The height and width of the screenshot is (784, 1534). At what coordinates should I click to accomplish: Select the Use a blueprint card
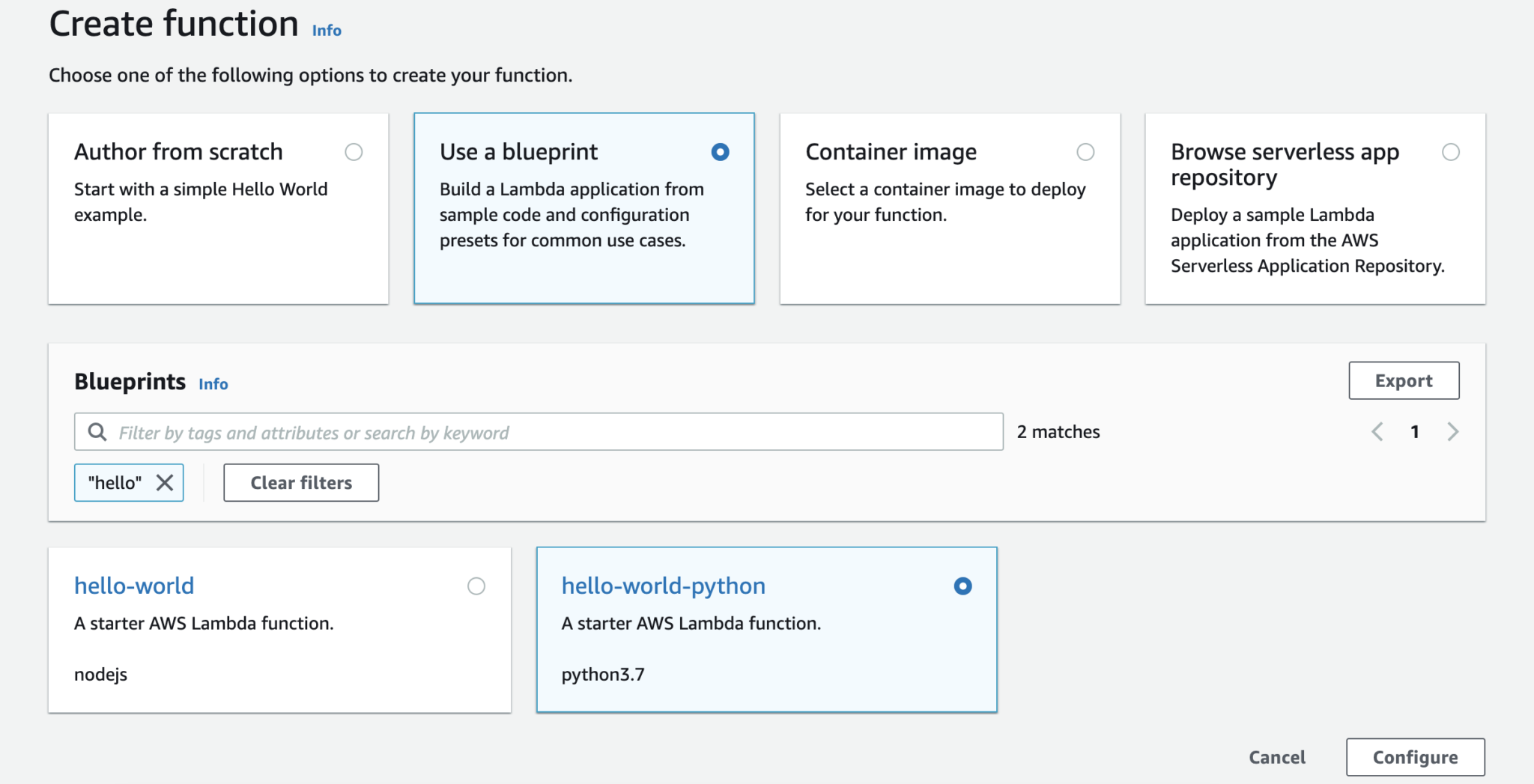719,152
